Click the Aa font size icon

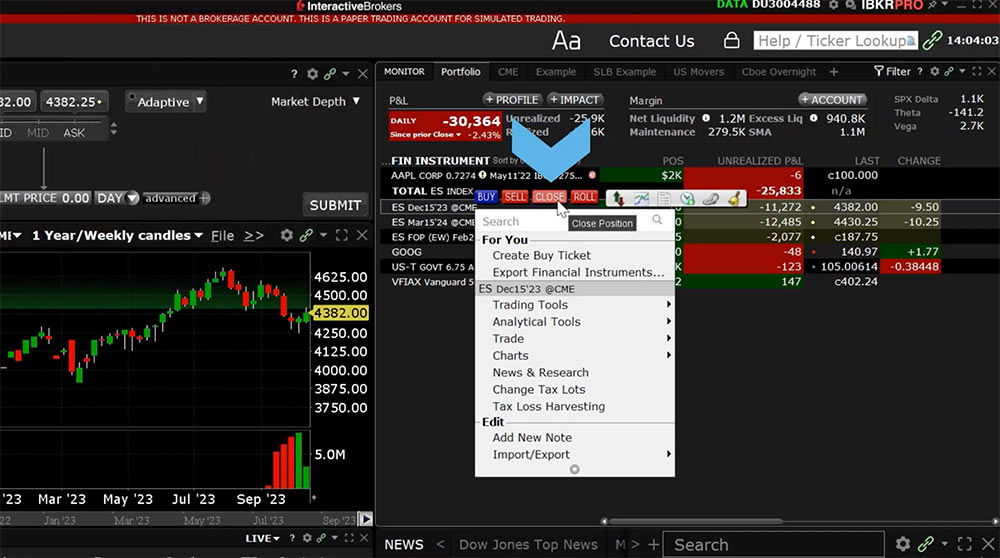pos(566,41)
